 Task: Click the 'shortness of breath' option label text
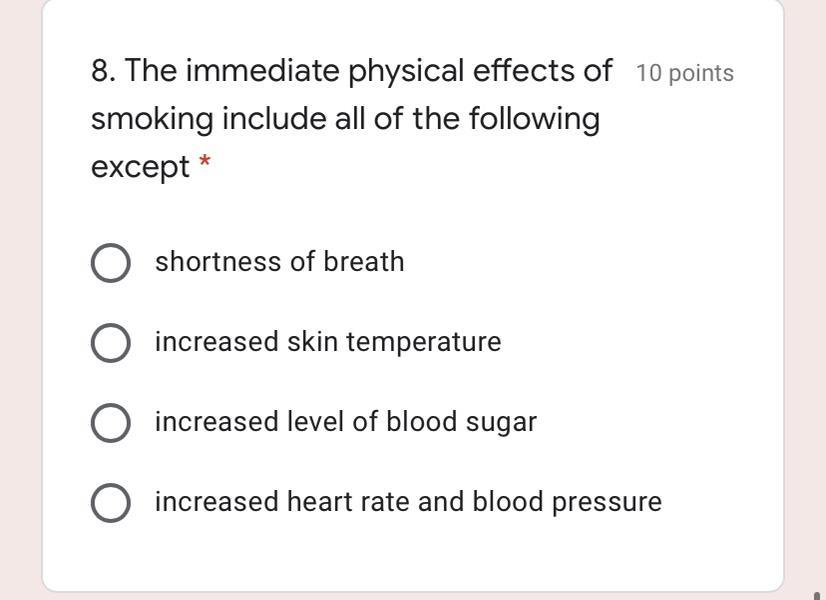280,262
